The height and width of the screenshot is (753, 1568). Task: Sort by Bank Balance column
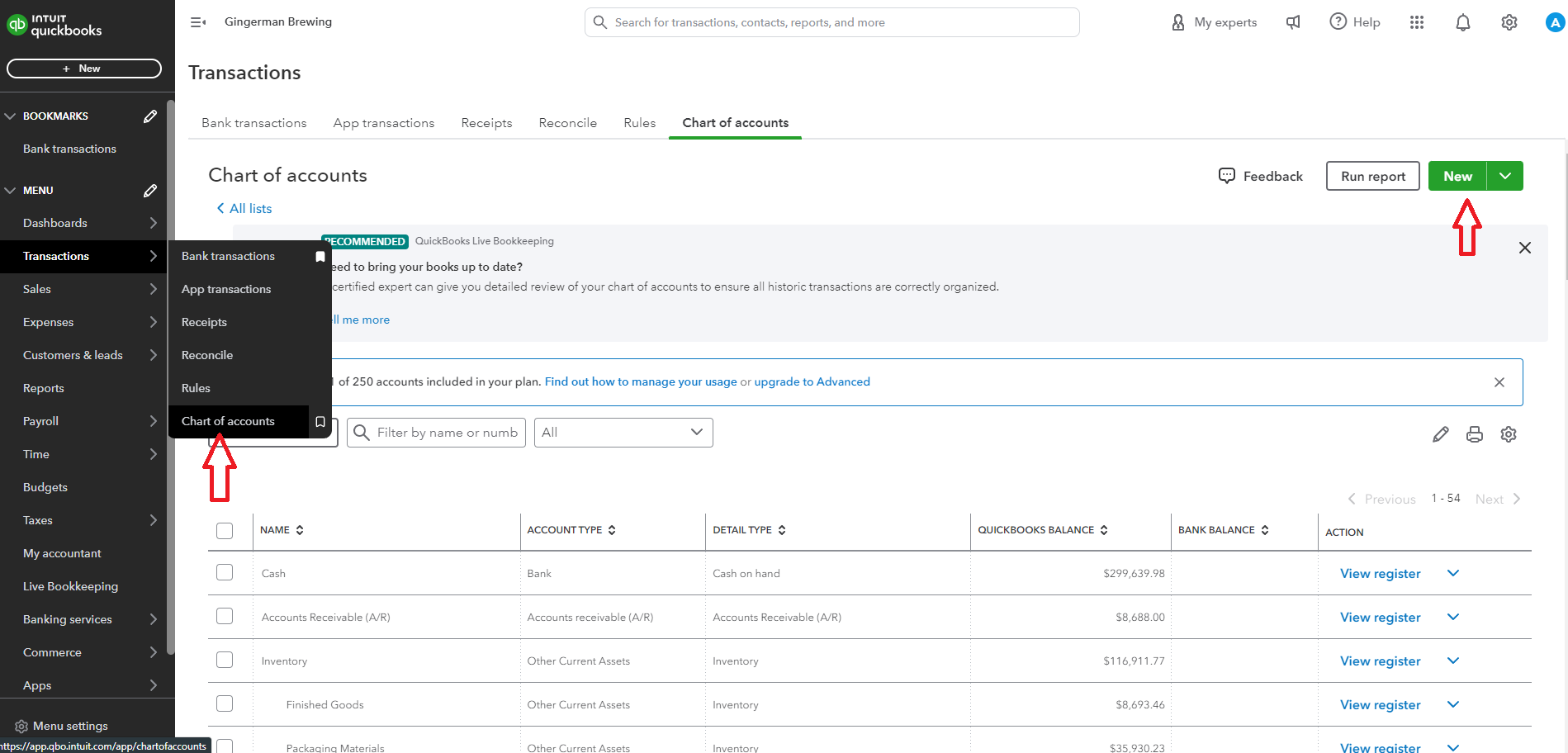tap(1265, 530)
